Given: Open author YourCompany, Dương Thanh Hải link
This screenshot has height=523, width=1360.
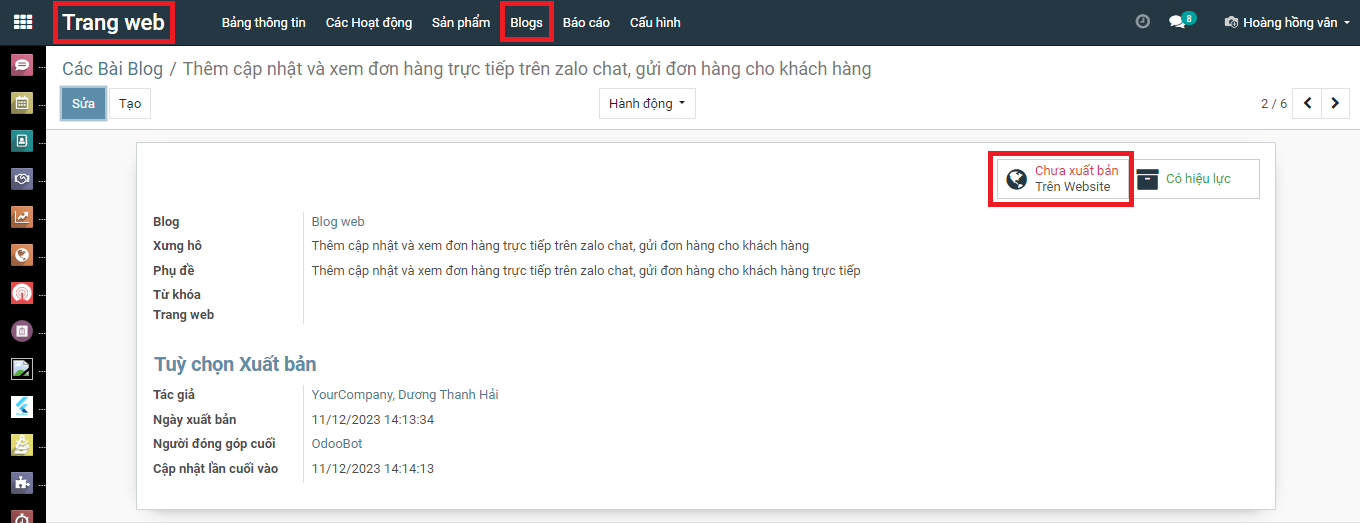Looking at the screenshot, I should pos(405,395).
